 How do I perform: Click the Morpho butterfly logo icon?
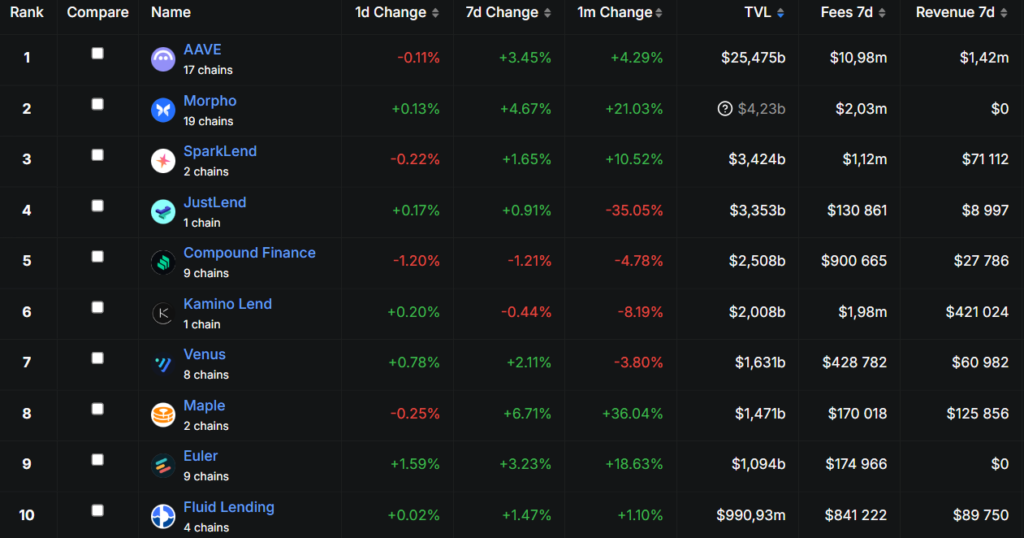coord(163,110)
